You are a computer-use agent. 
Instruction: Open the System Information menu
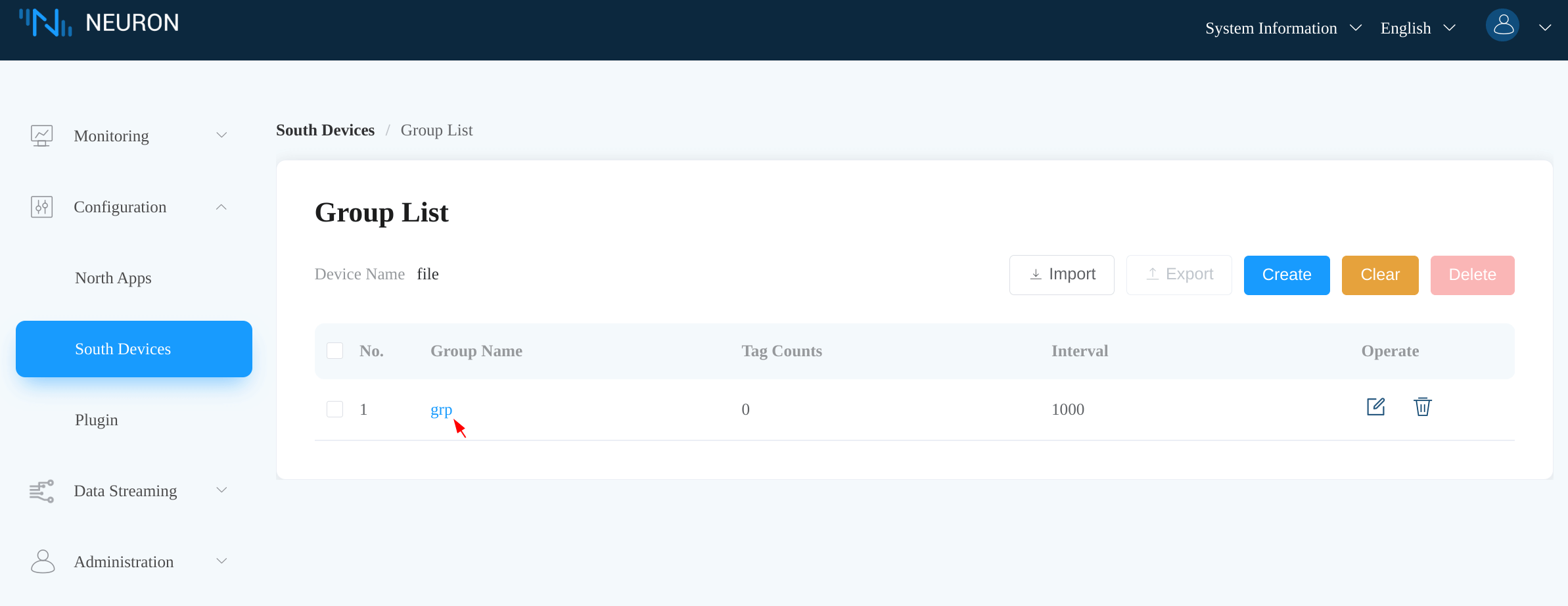[1283, 28]
